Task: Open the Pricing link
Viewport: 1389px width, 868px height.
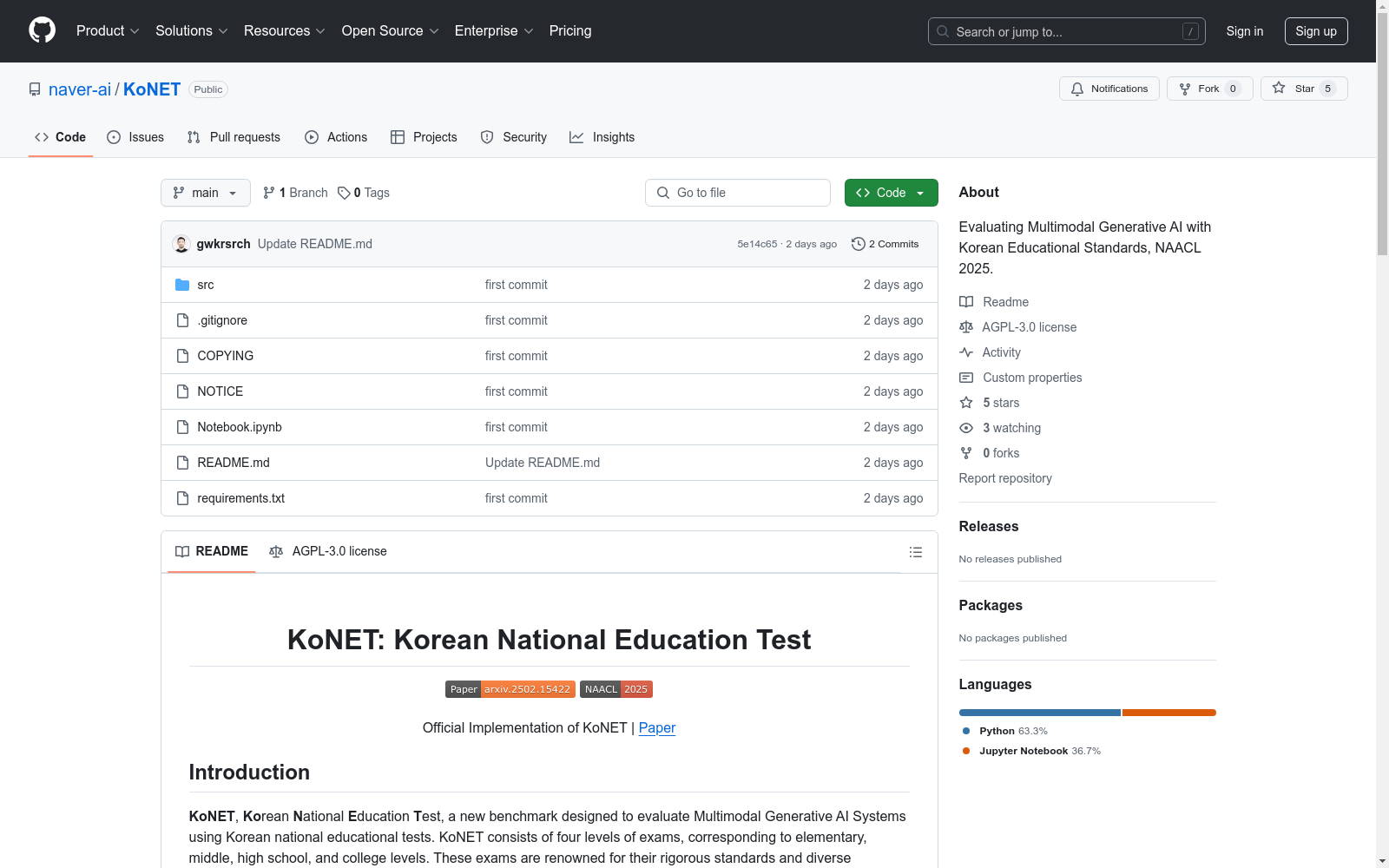Action: click(x=570, y=30)
